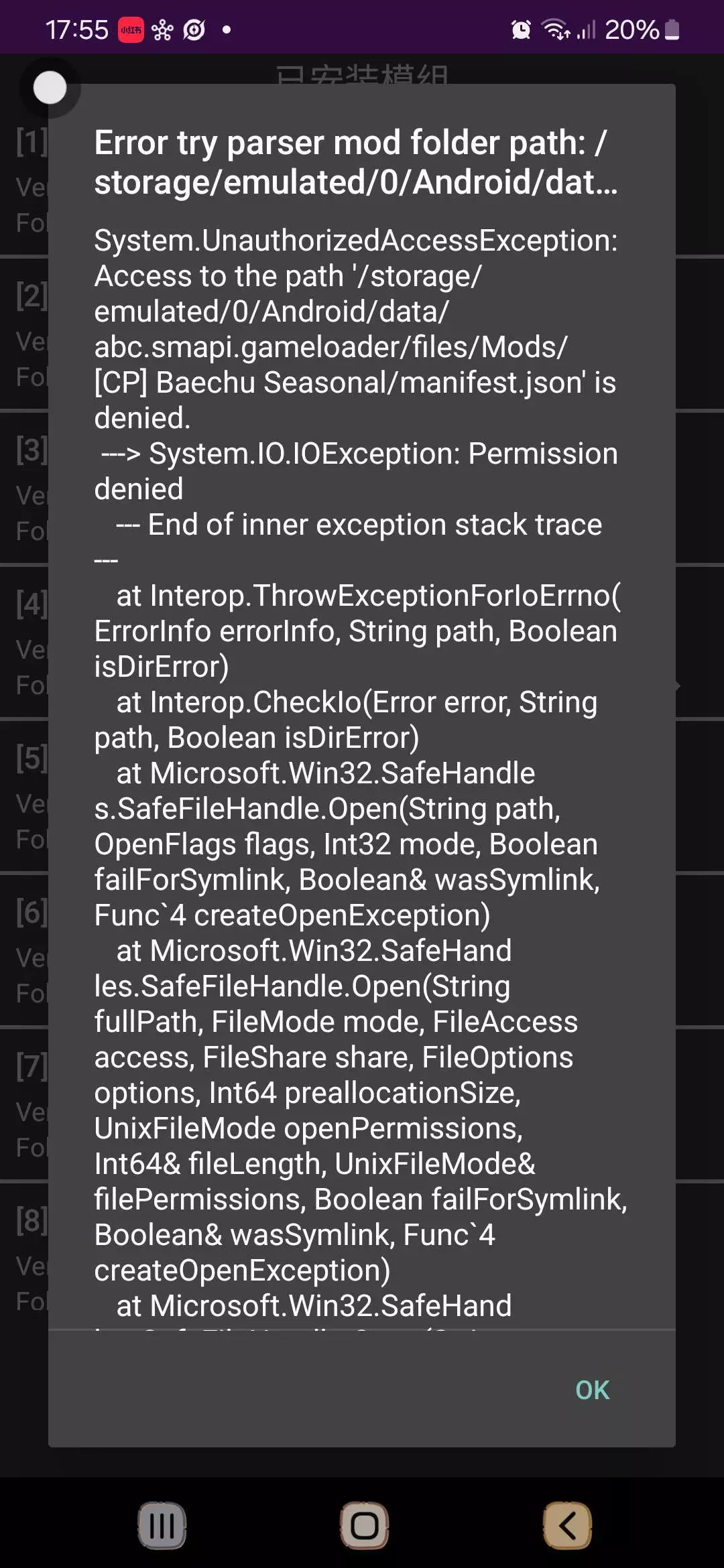Open recent apps from the navigation bar
The width and height of the screenshot is (724, 1568).
(162, 1526)
